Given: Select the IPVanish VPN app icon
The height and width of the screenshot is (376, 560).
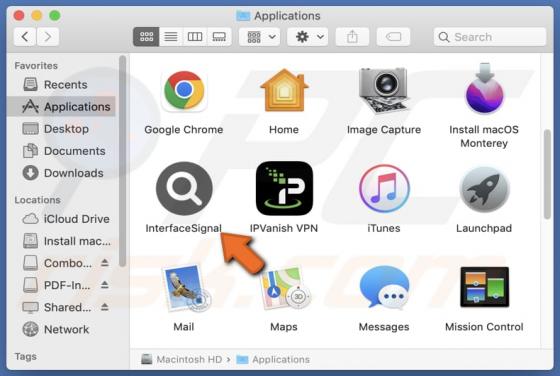Looking at the screenshot, I should 284,189.
